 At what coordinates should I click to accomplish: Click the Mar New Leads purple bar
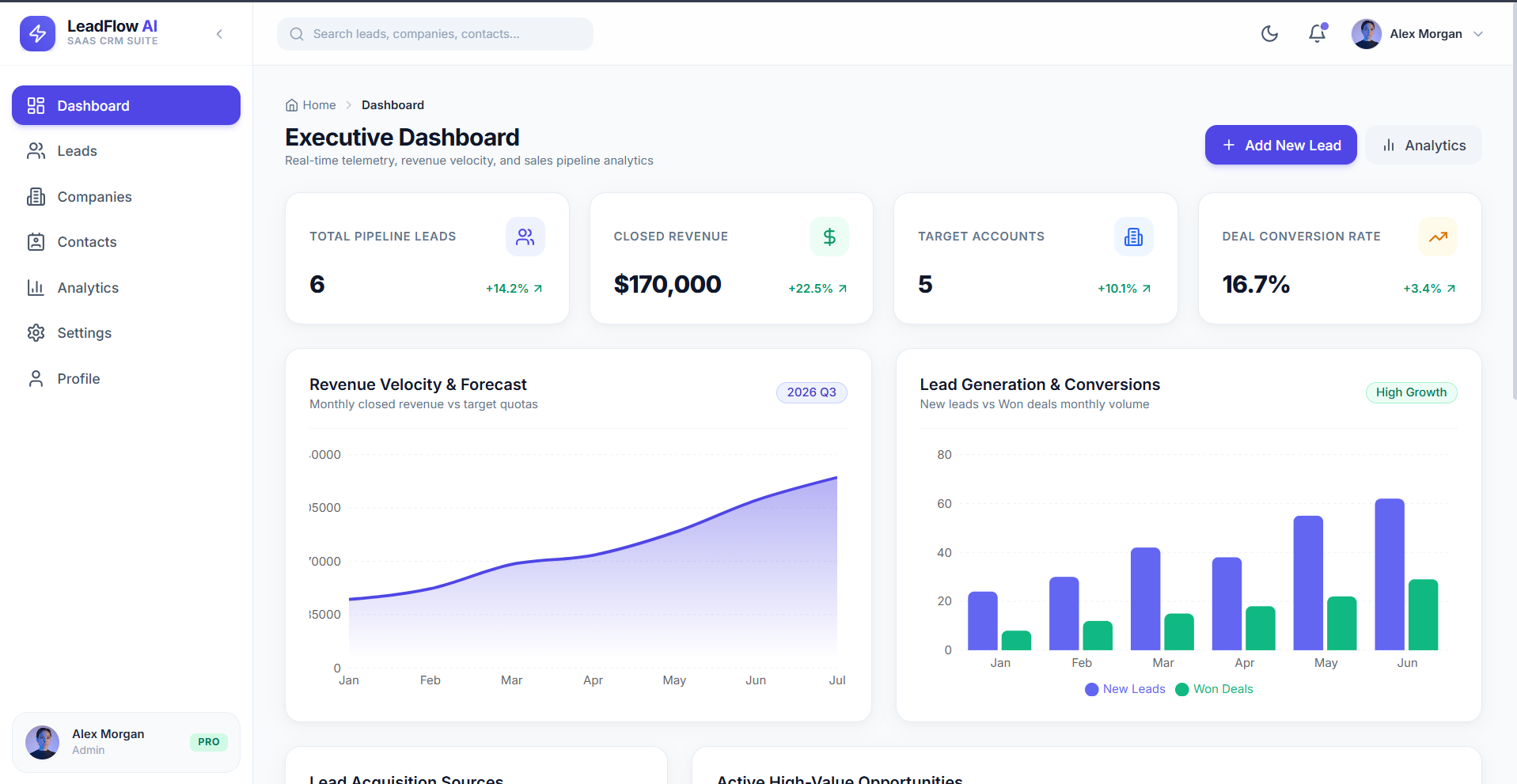click(1145, 599)
